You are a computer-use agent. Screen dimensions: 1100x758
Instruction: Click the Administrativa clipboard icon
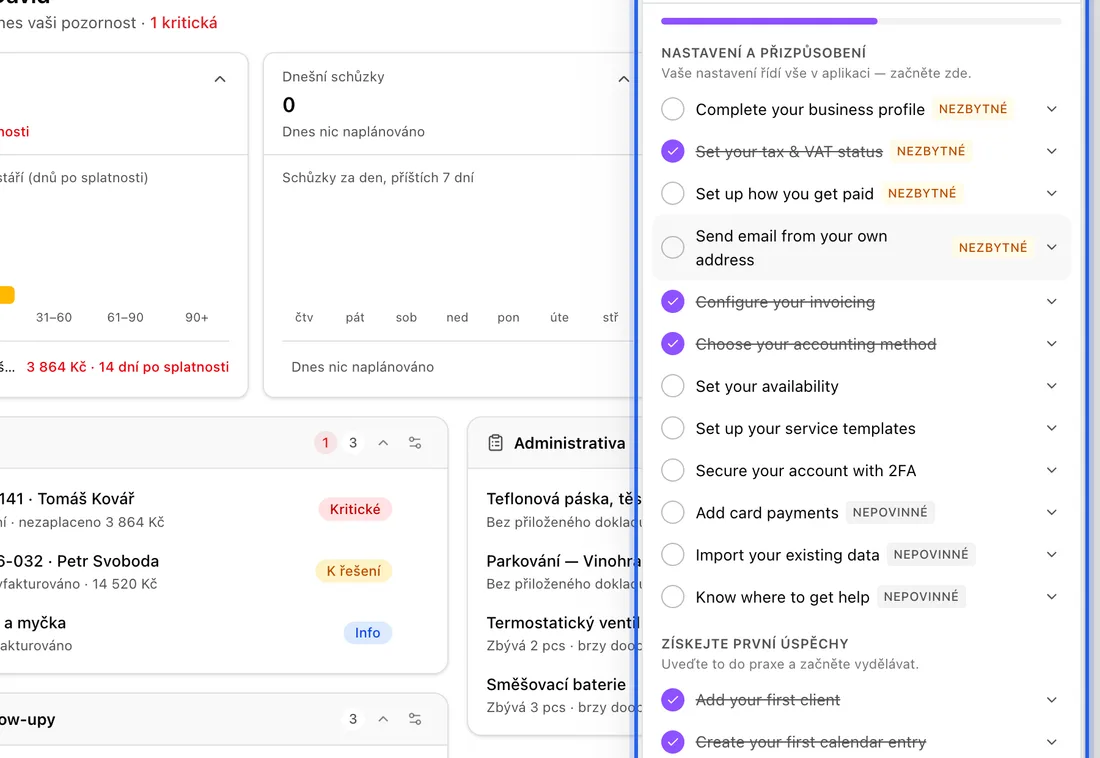495,443
